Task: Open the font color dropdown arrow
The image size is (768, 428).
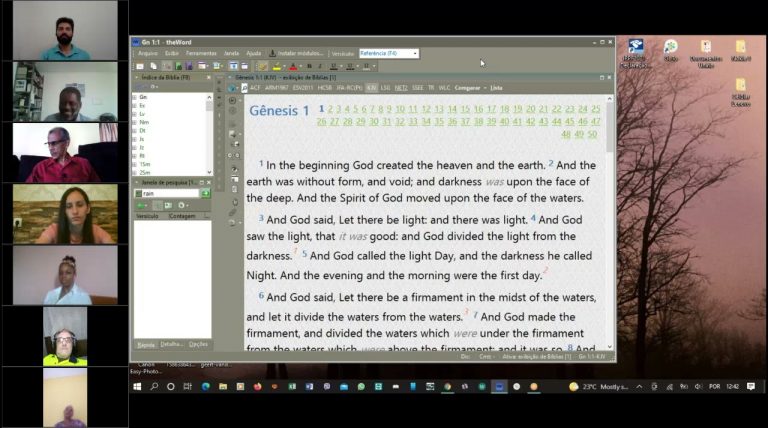Action: (x=300, y=66)
